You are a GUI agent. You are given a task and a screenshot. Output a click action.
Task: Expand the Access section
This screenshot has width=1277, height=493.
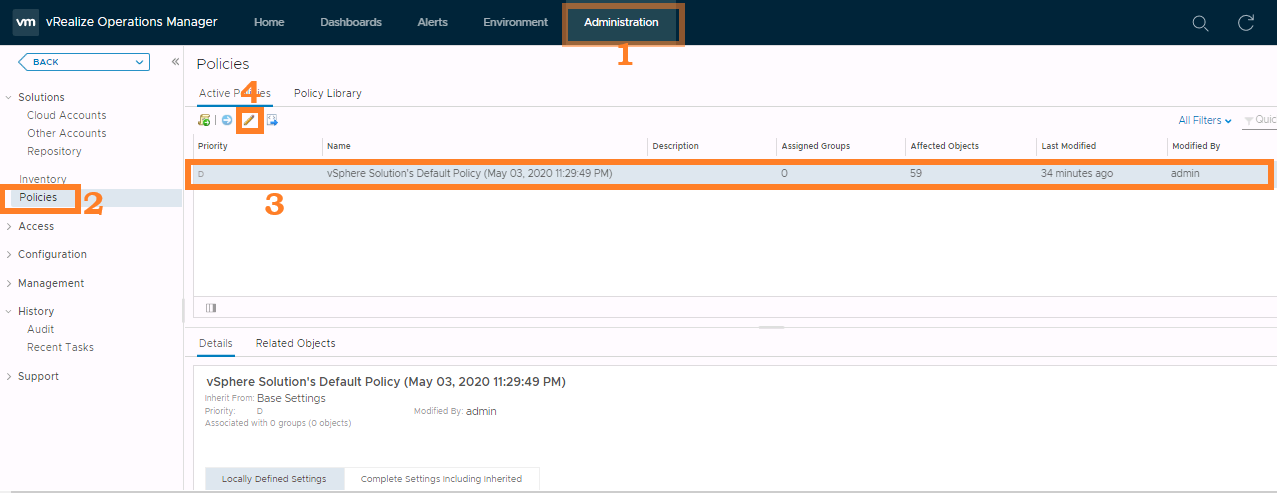pos(9,227)
